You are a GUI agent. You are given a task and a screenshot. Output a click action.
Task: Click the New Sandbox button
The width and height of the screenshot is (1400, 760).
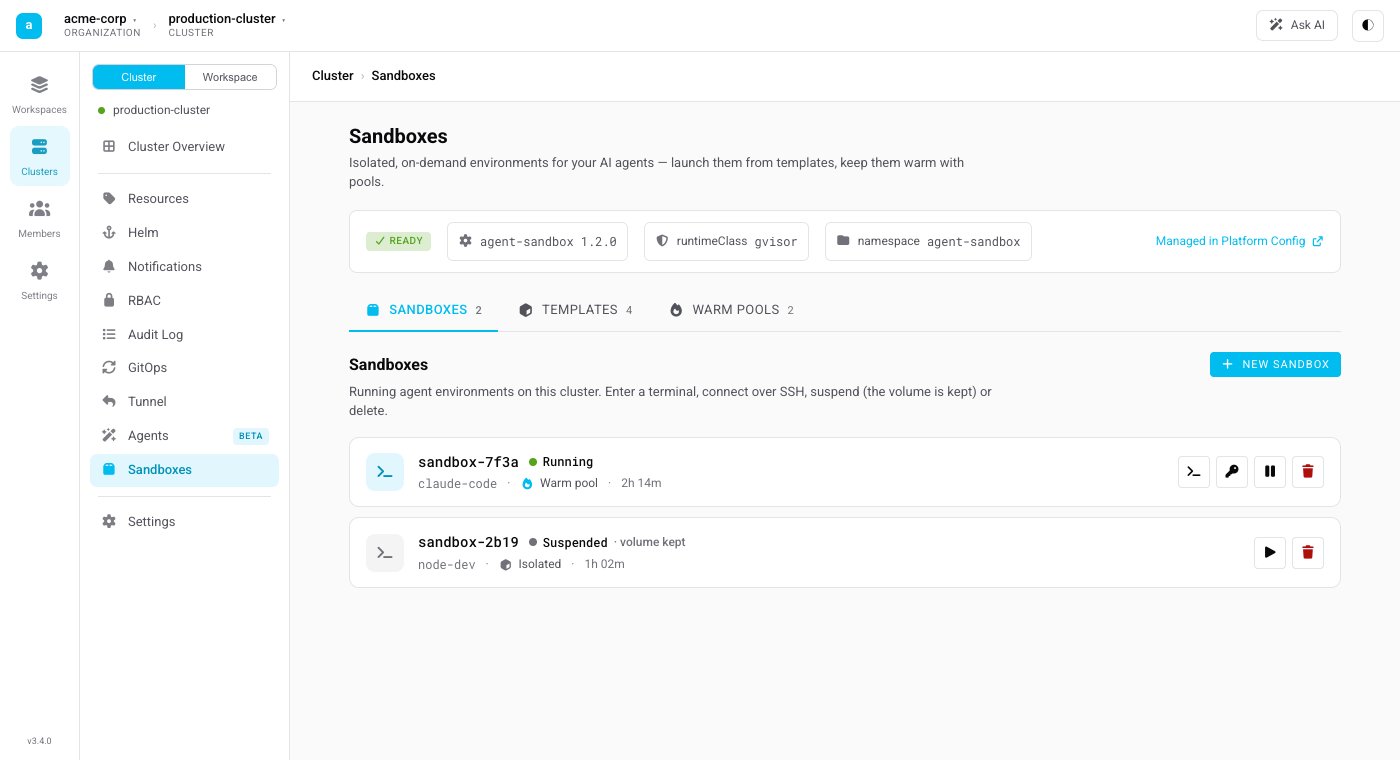click(x=1275, y=365)
